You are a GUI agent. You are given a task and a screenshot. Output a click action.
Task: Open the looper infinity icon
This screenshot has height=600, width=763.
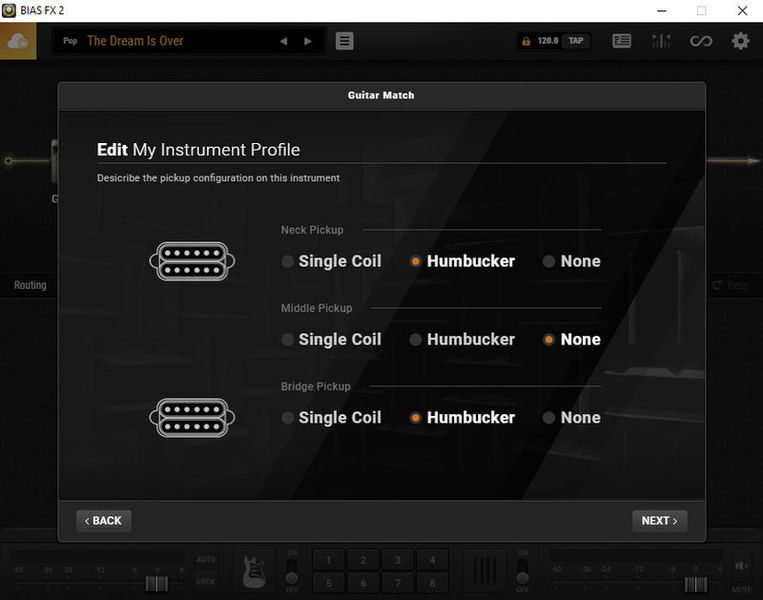click(x=701, y=41)
